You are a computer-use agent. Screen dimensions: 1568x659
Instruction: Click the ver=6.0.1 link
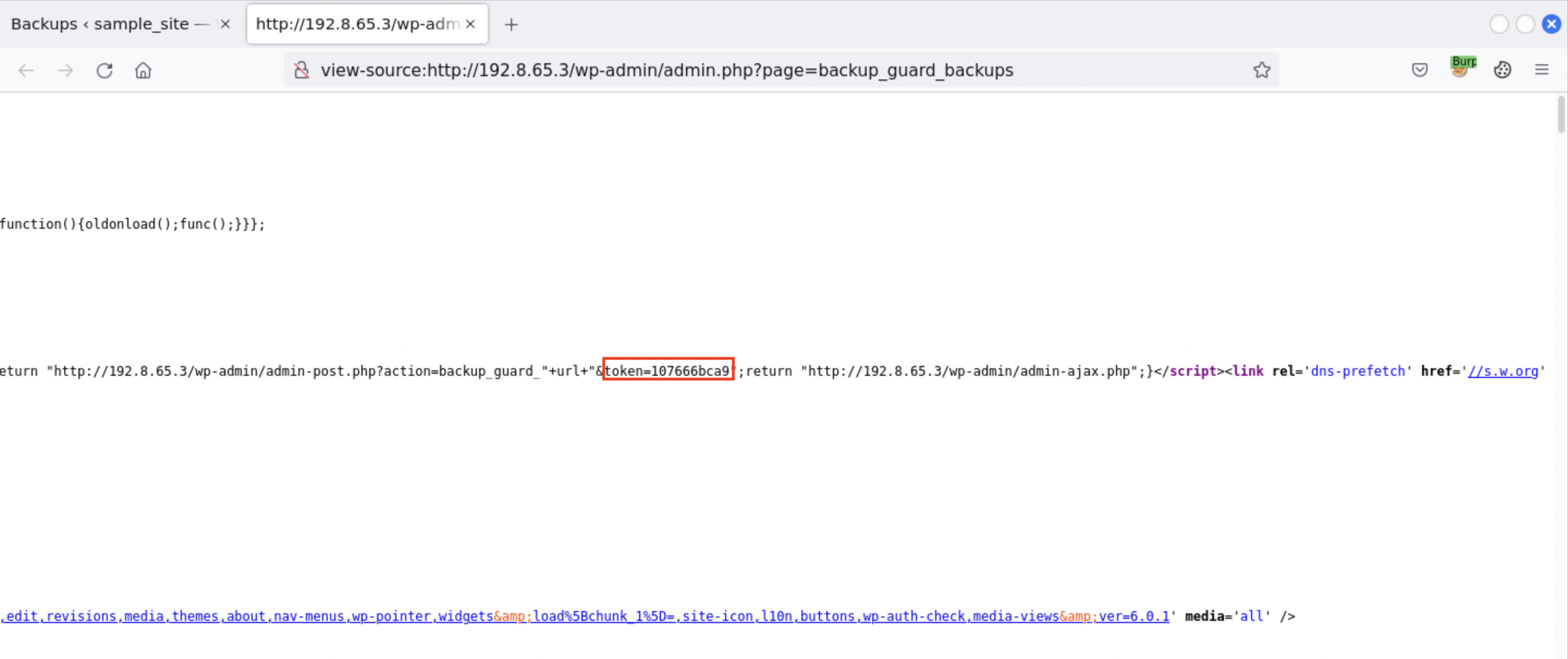(x=1135, y=616)
